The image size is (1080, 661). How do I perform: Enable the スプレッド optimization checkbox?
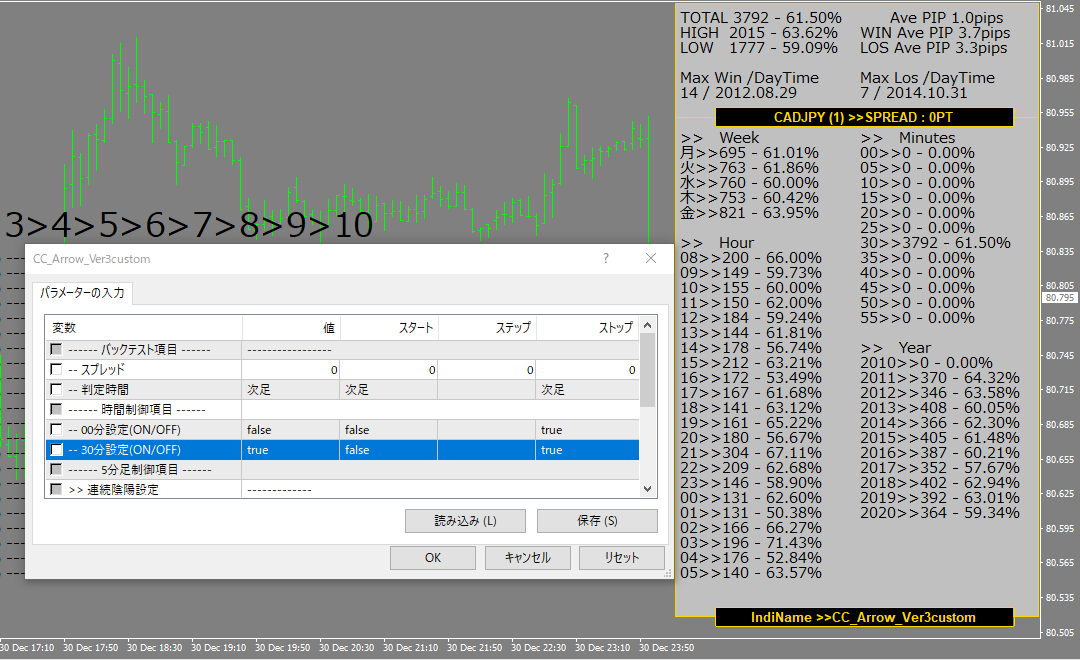point(57,370)
